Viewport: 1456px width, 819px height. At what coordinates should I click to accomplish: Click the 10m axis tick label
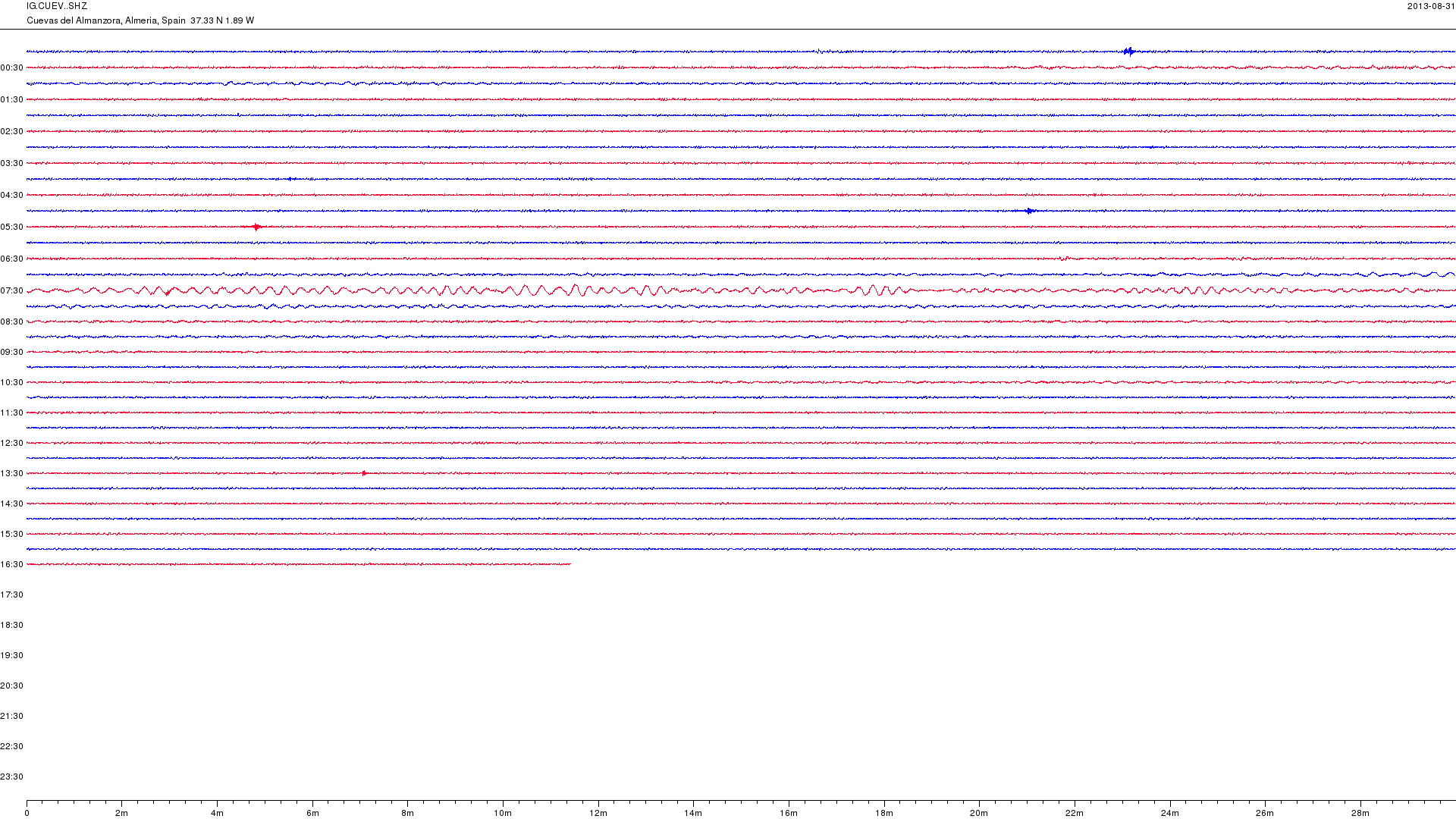503,814
